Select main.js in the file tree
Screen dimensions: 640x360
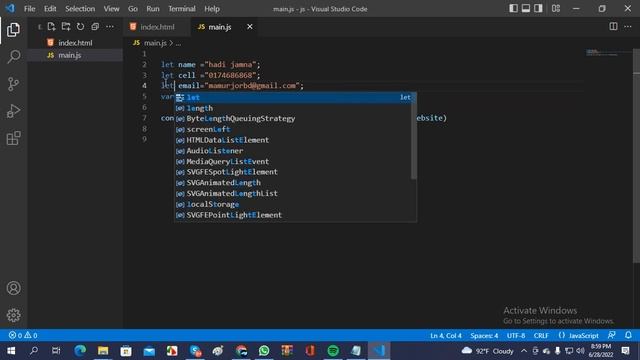[75, 55]
